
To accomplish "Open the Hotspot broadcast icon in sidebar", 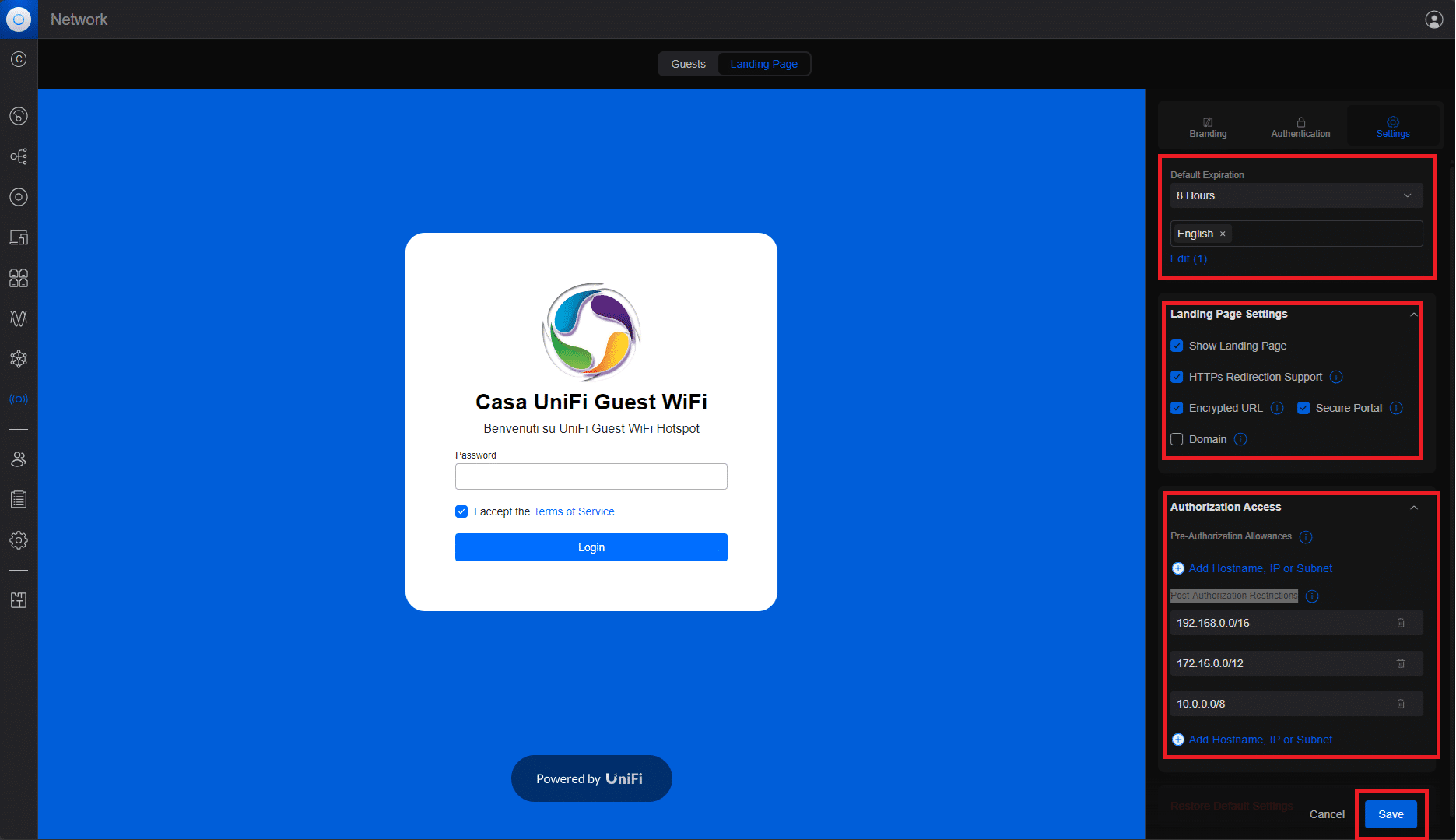I will tap(19, 399).
